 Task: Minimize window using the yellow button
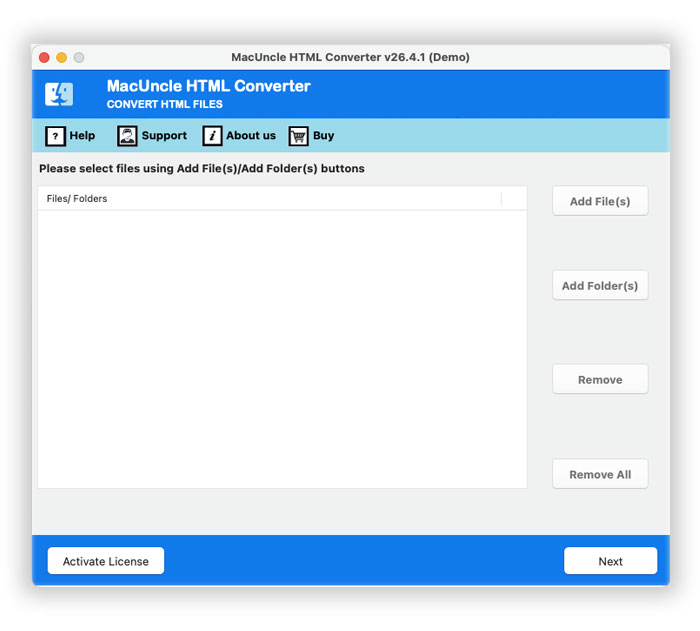point(62,58)
